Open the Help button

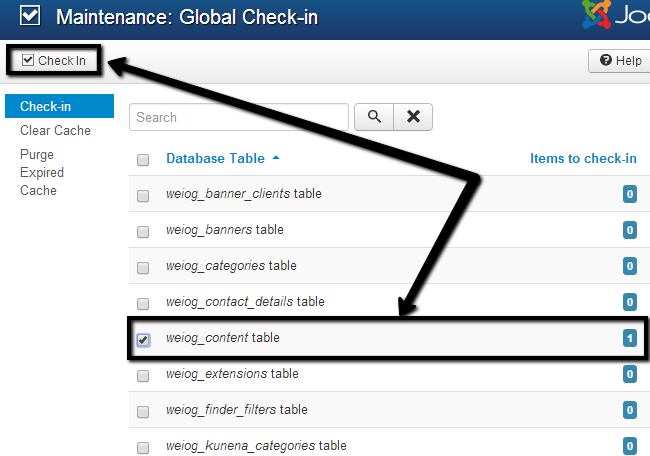click(620, 61)
